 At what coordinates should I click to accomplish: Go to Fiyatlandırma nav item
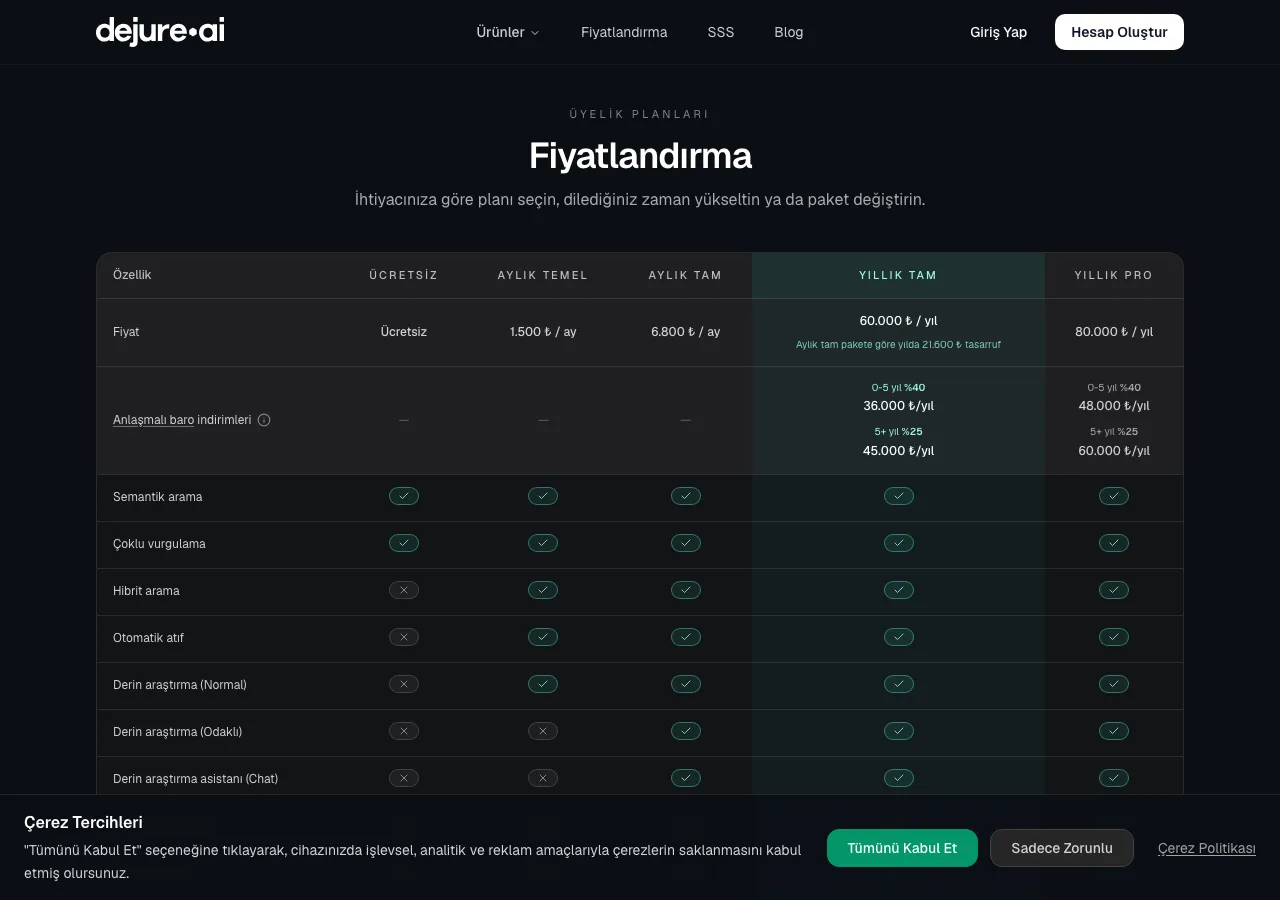624,32
